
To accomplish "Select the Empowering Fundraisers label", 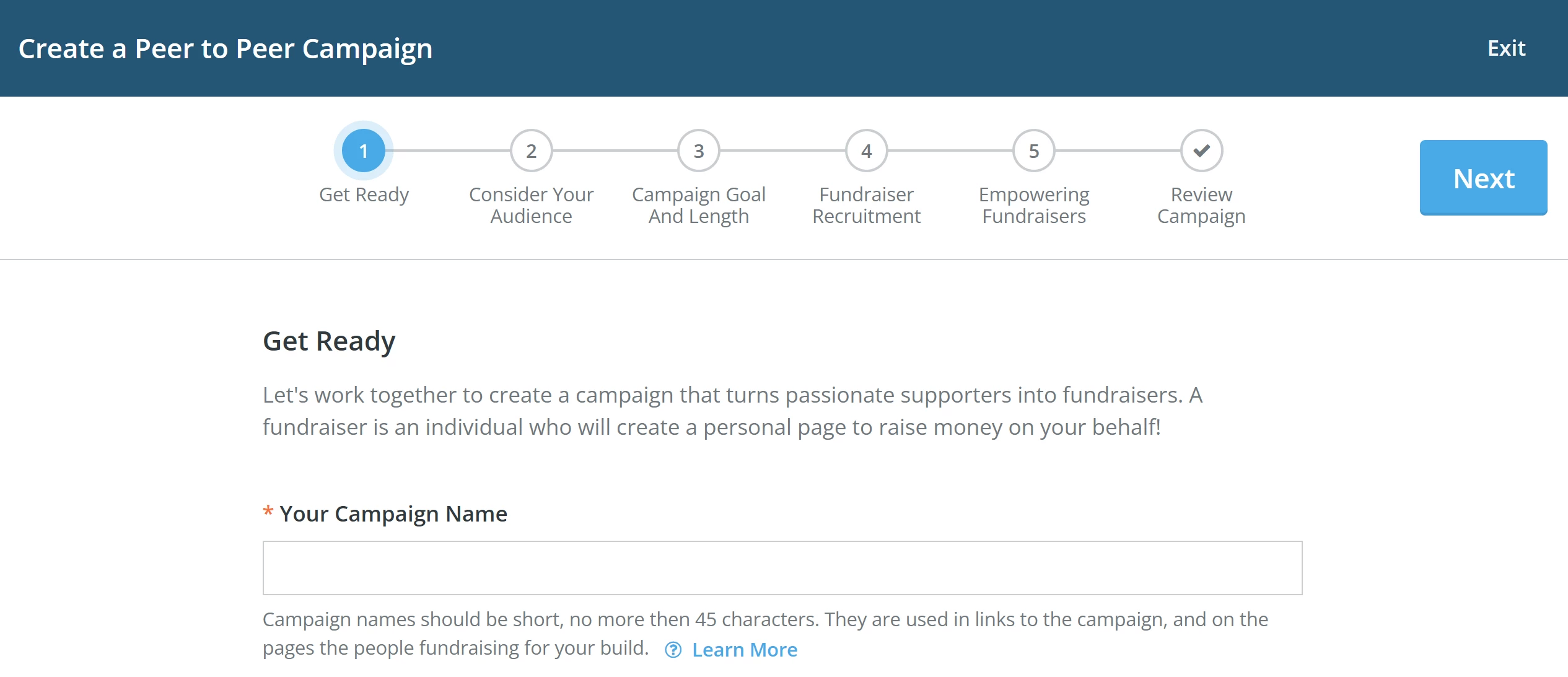I will point(1033,204).
